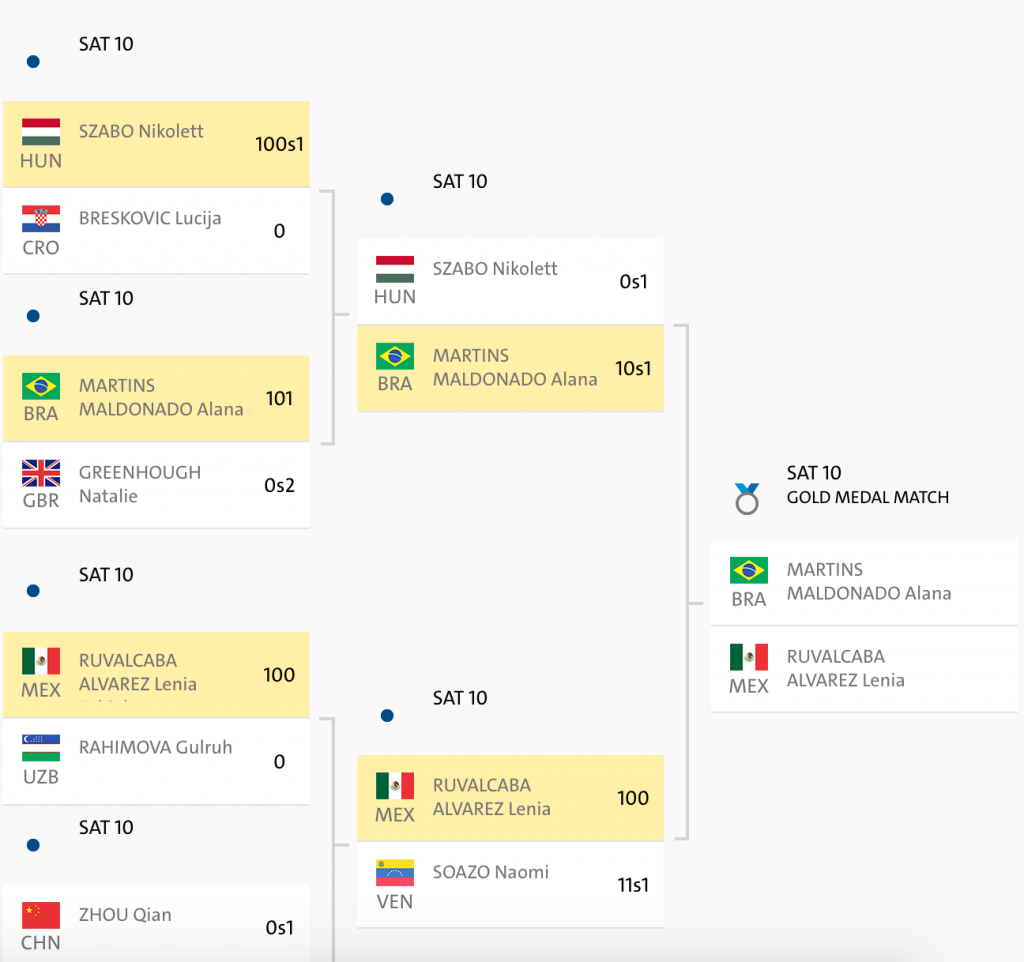Open GREENHOUGH Natalie's athlete name
The width and height of the screenshot is (1024, 962).
(140, 484)
